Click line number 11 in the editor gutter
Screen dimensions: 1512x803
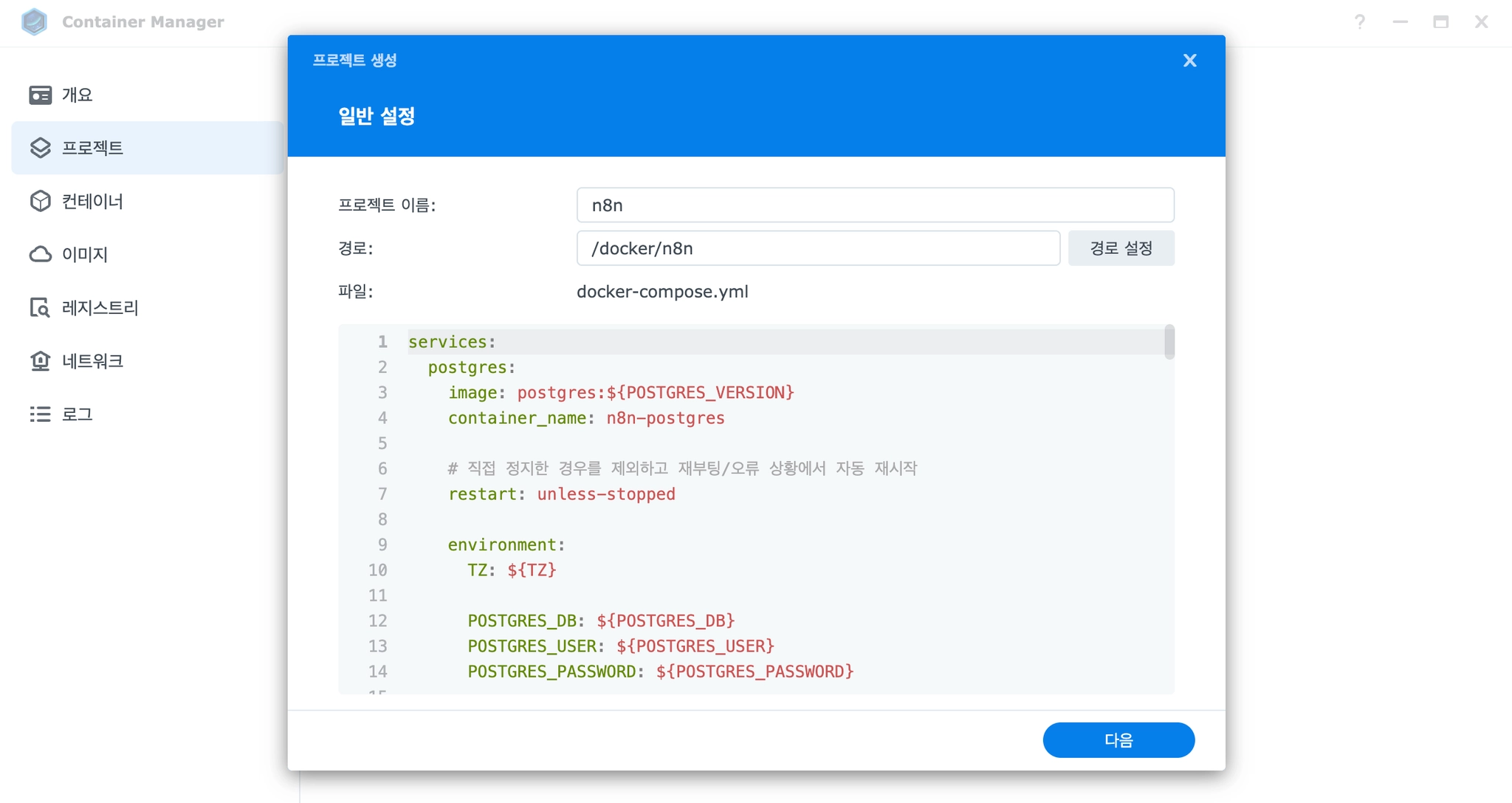coord(378,595)
